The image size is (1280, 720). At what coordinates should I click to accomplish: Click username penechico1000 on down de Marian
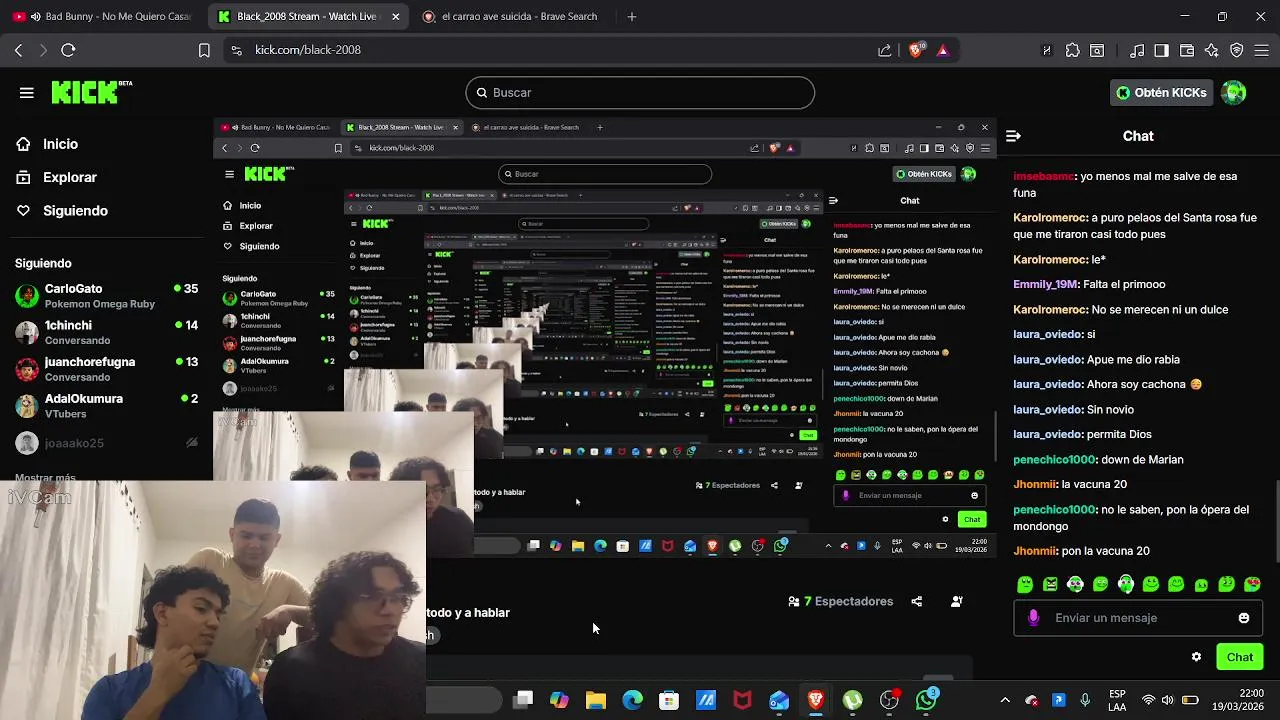(1055, 460)
